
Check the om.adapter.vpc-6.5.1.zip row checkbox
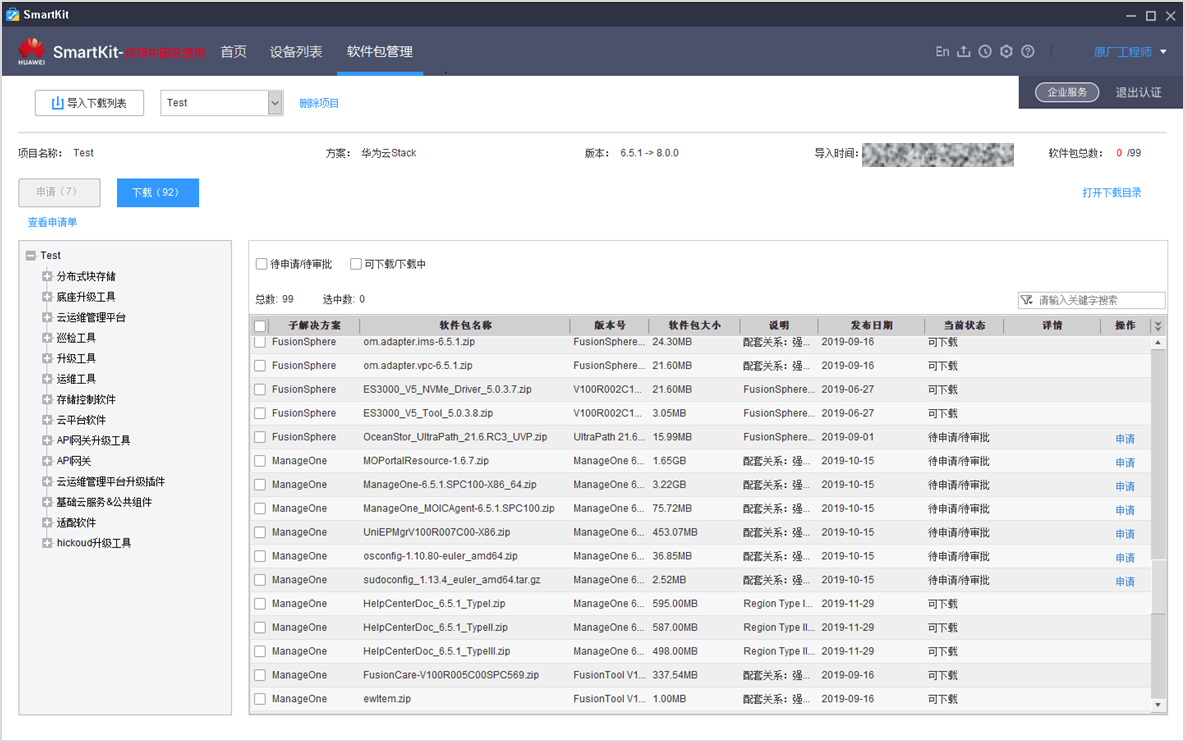pos(260,366)
